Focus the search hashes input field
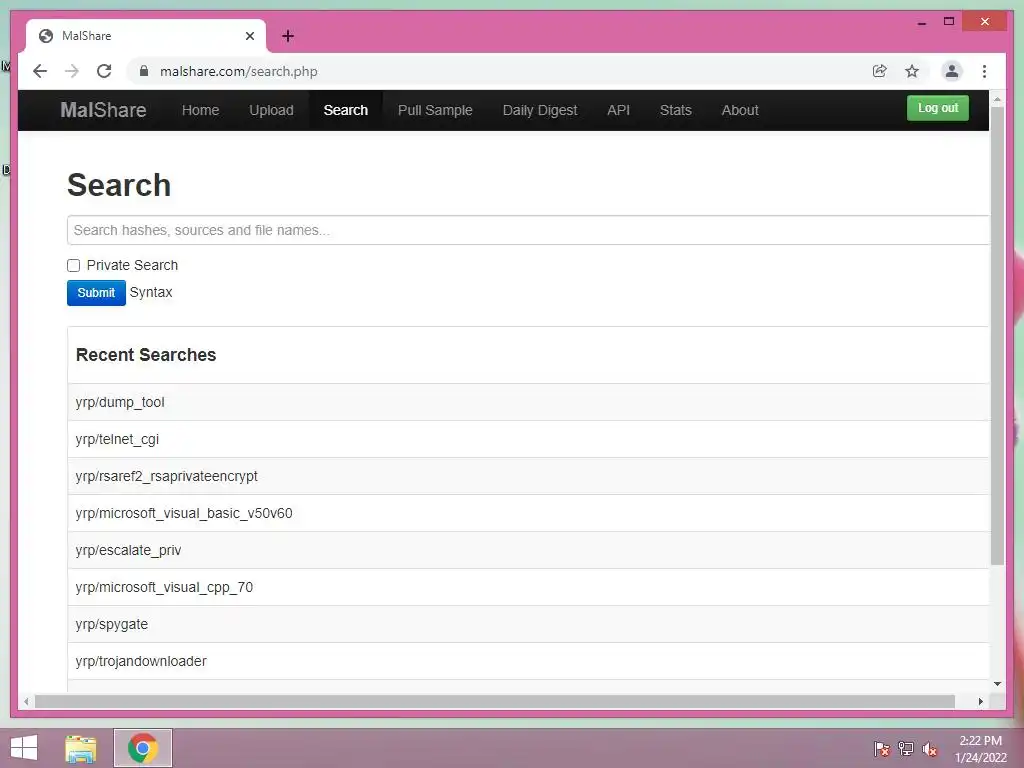This screenshot has height=768, width=1024. coord(528,230)
